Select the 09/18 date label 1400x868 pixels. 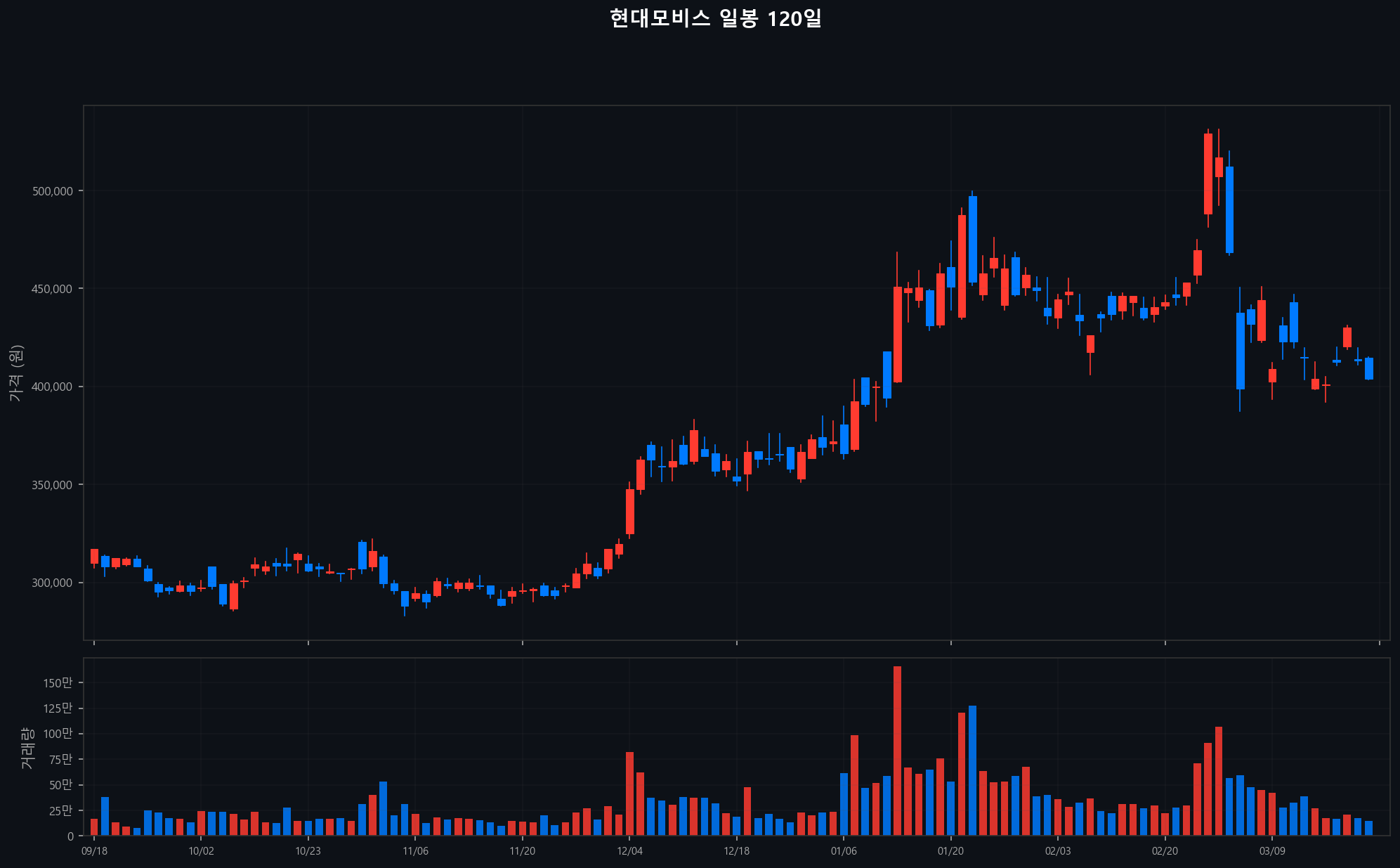click(94, 851)
